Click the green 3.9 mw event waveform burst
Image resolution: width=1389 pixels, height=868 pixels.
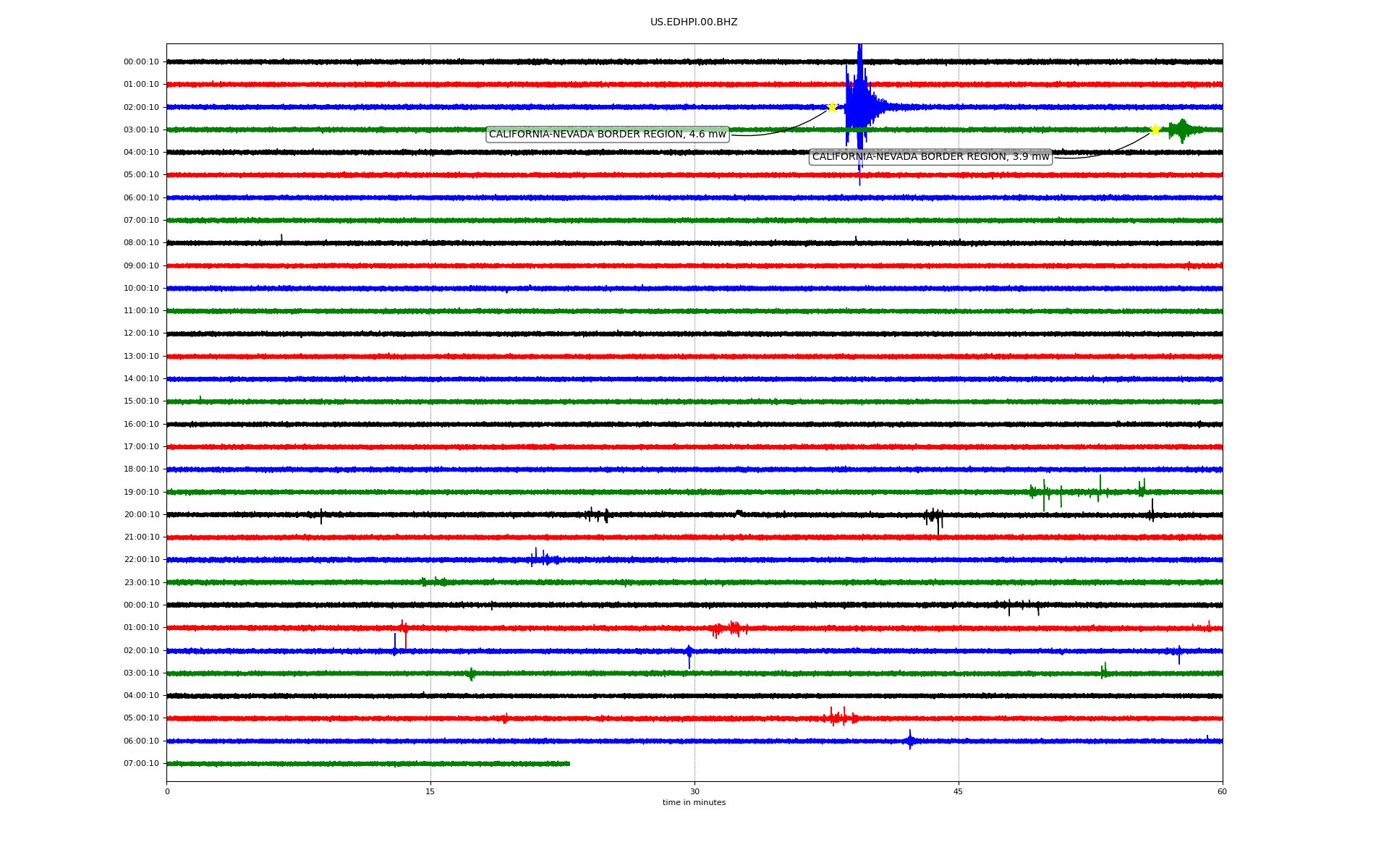coord(1182,130)
